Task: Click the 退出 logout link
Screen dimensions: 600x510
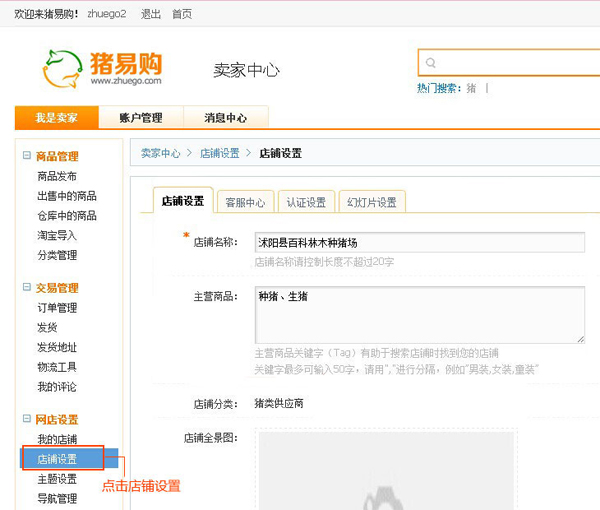Action: point(151,14)
